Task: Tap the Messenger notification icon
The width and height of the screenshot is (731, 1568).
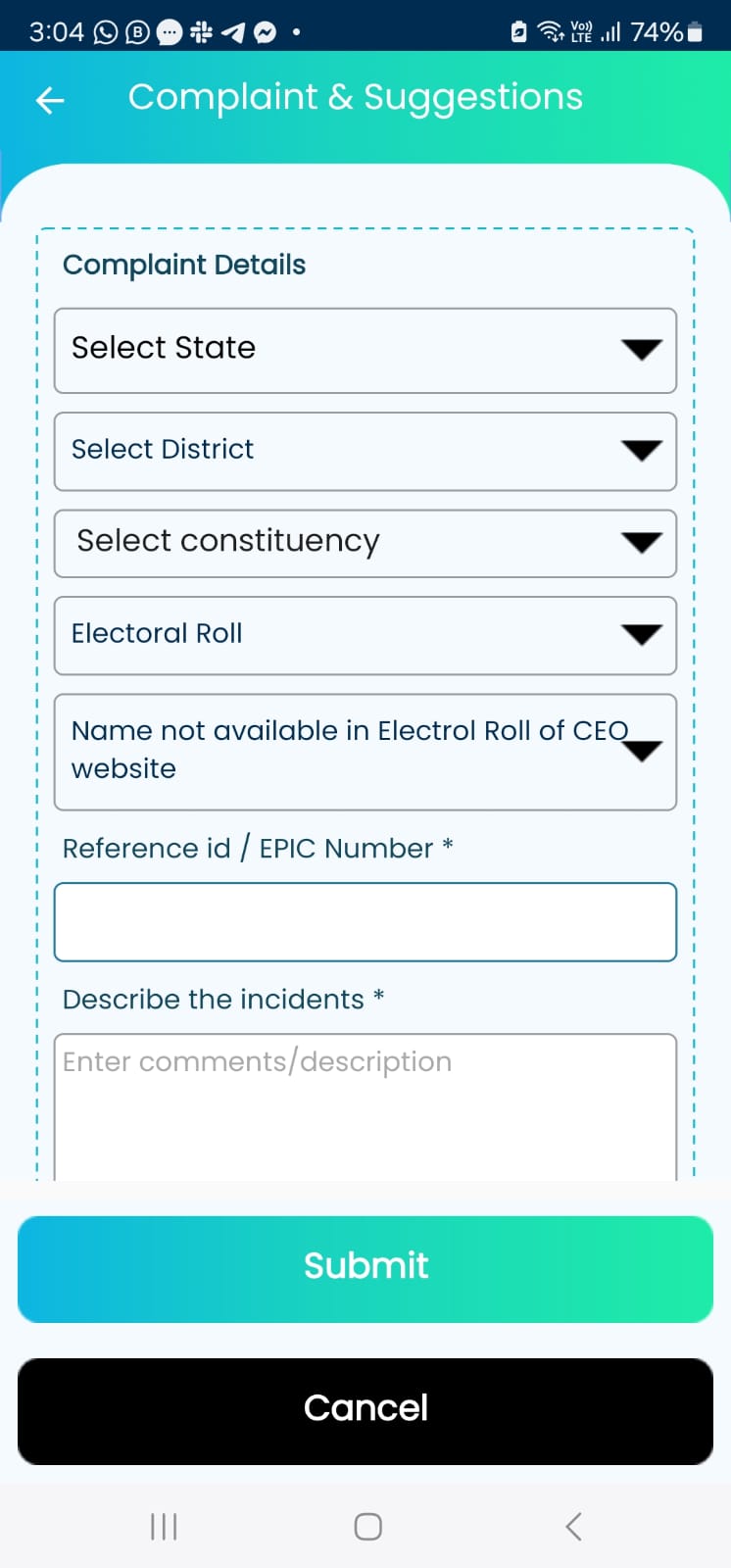Action: 265,33
